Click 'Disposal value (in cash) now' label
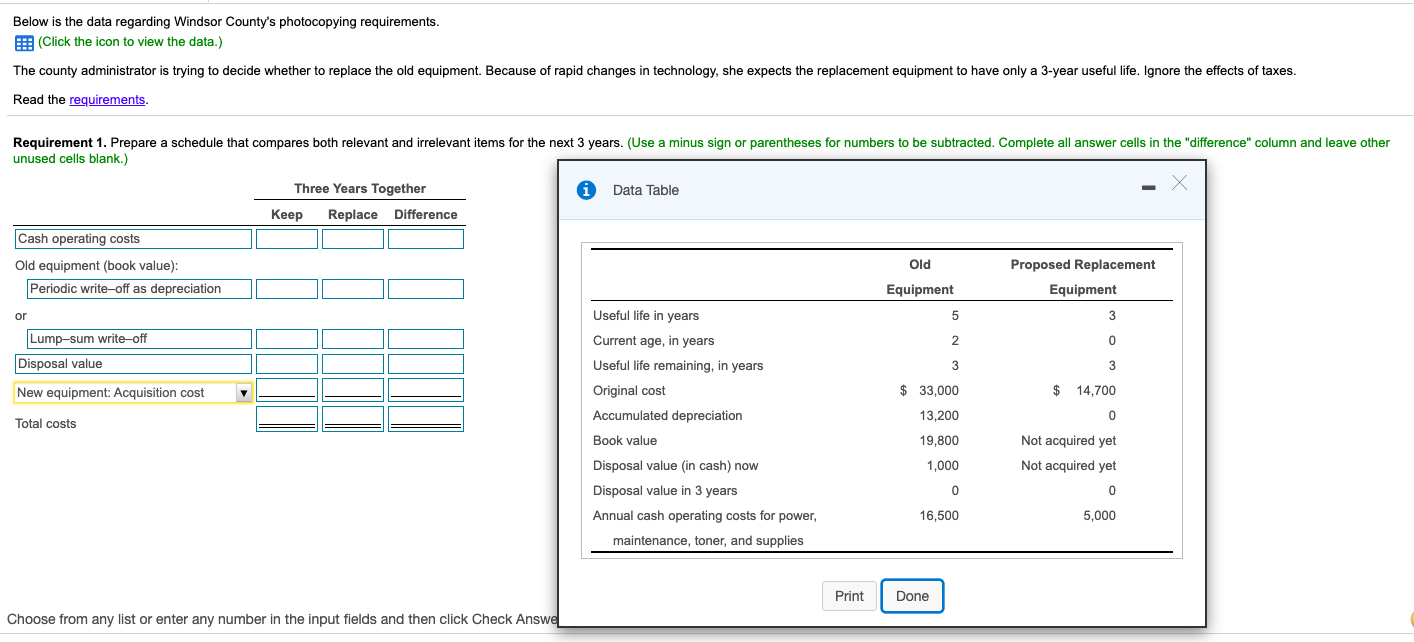The height and width of the screenshot is (642, 1414). pyautogui.click(x=676, y=466)
